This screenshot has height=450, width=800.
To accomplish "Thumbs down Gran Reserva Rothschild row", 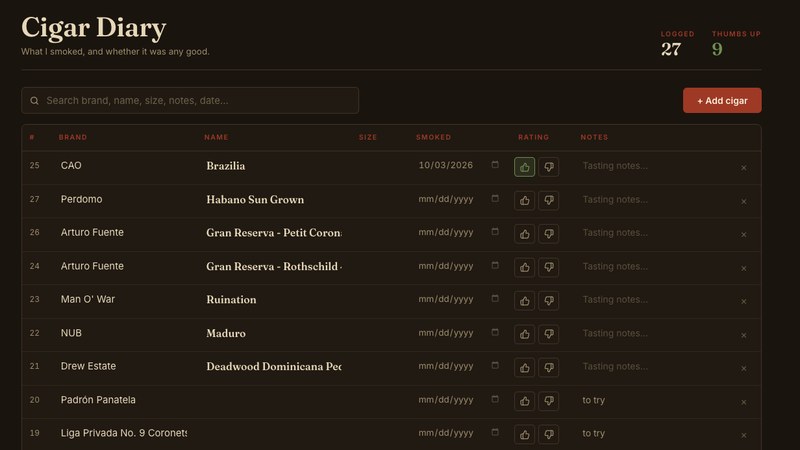I will (x=548, y=267).
